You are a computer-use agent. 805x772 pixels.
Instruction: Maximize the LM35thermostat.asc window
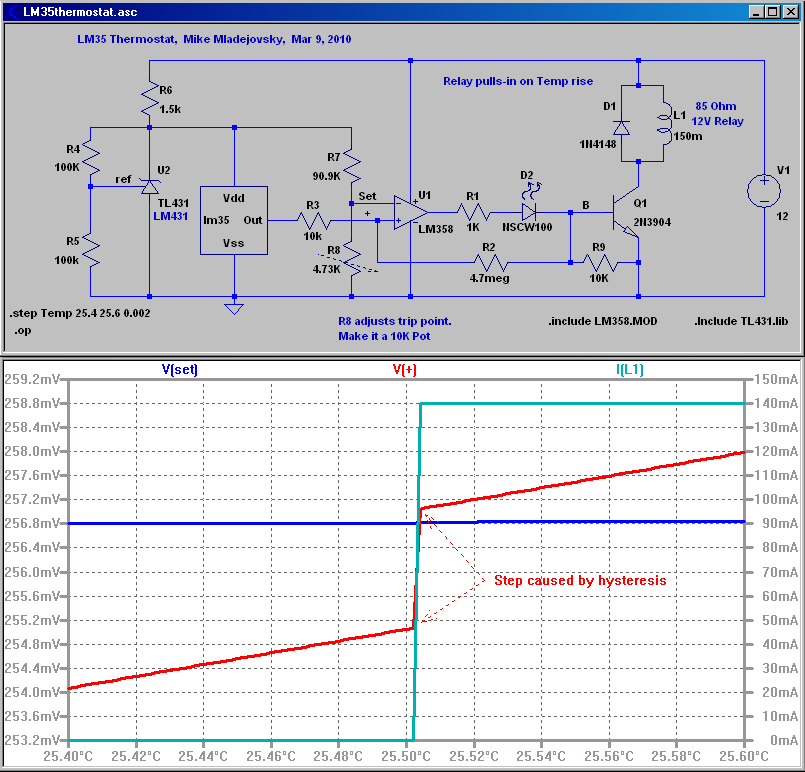(x=772, y=11)
